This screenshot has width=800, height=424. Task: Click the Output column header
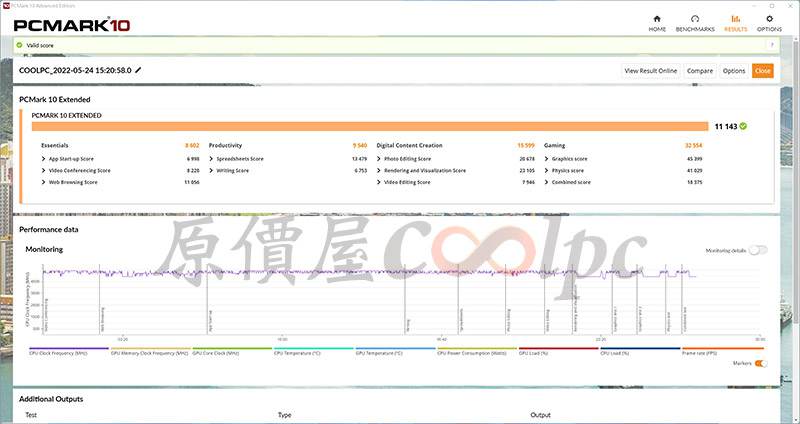540,415
